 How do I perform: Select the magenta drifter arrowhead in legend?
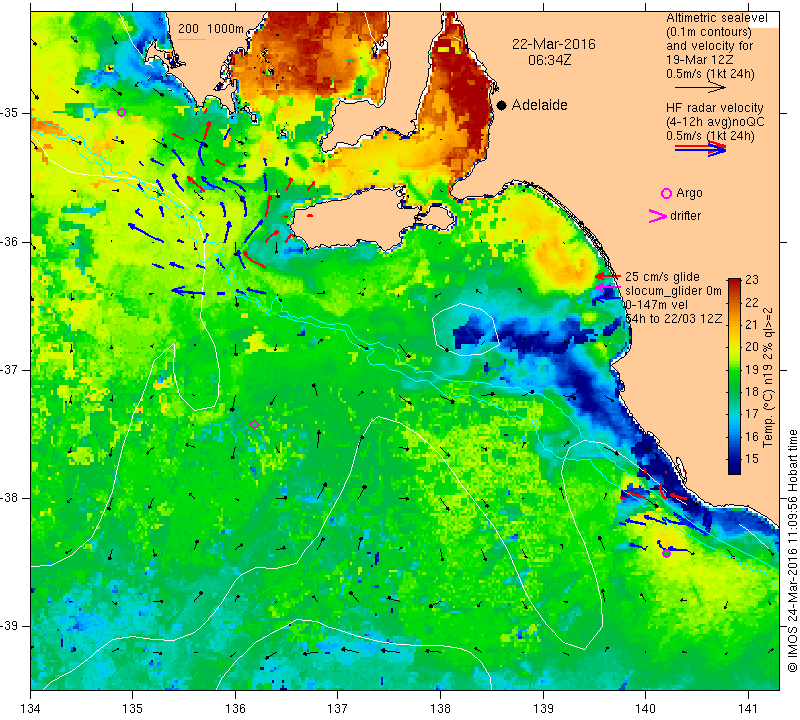[x=658, y=216]
